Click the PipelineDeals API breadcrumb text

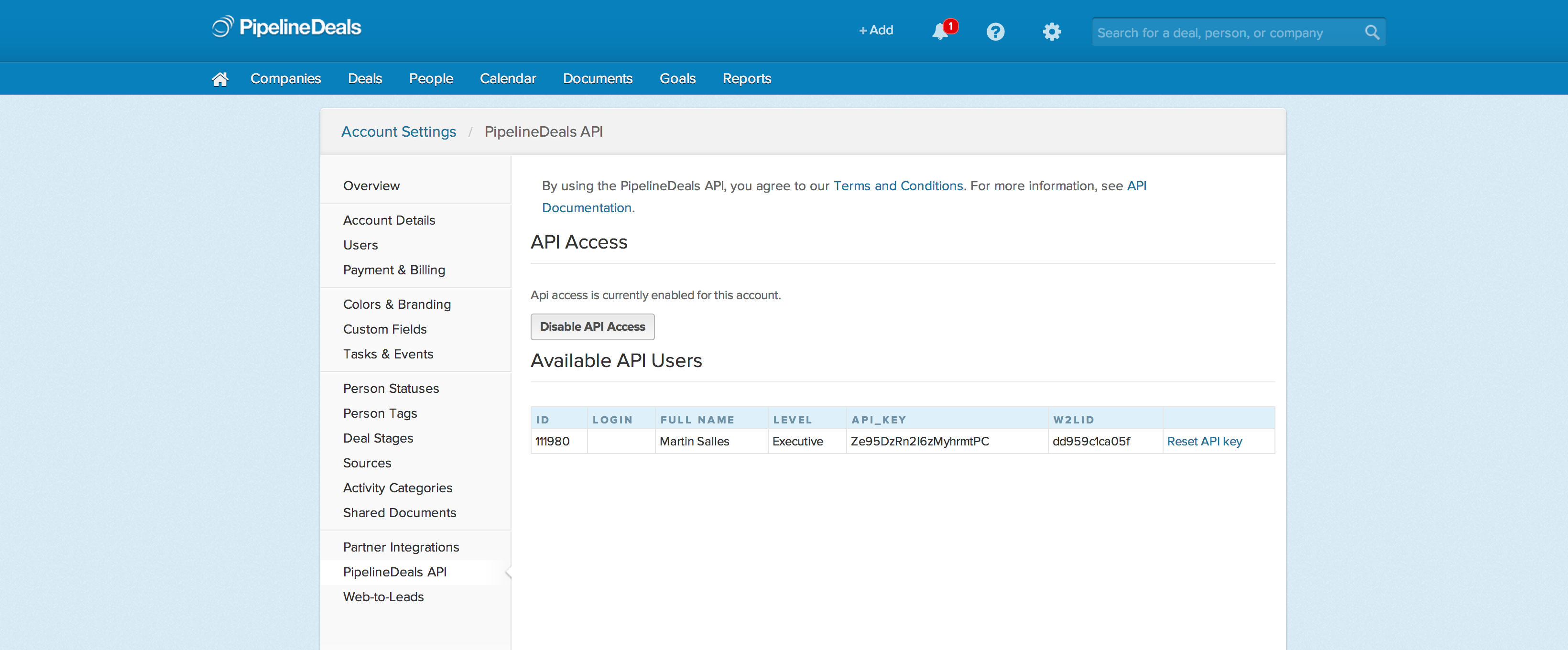click(544, 132)
